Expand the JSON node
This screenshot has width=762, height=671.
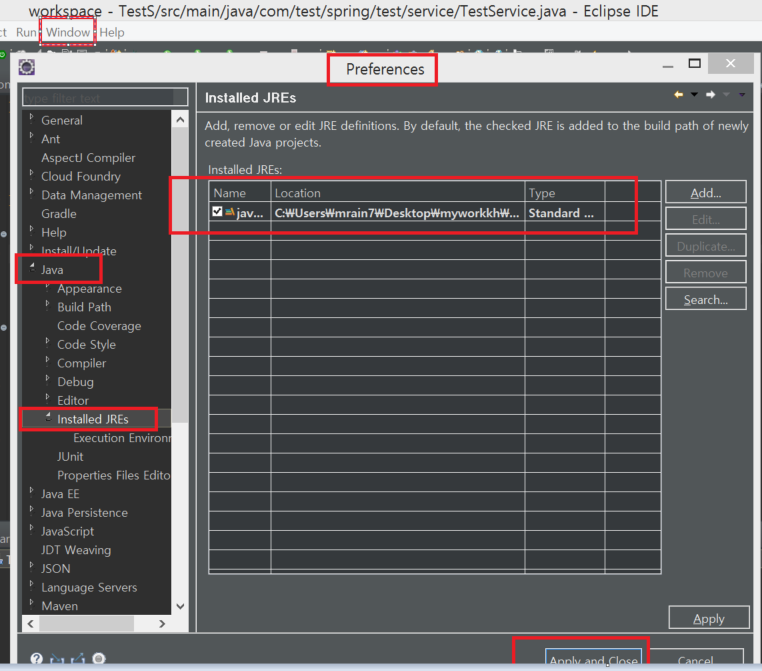32,565
